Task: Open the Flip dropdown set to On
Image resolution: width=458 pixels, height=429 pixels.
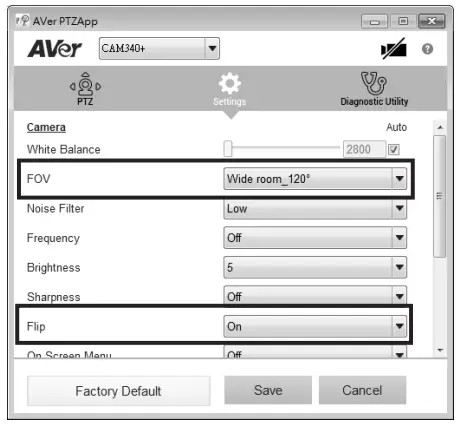Action: tap(315, 326)
